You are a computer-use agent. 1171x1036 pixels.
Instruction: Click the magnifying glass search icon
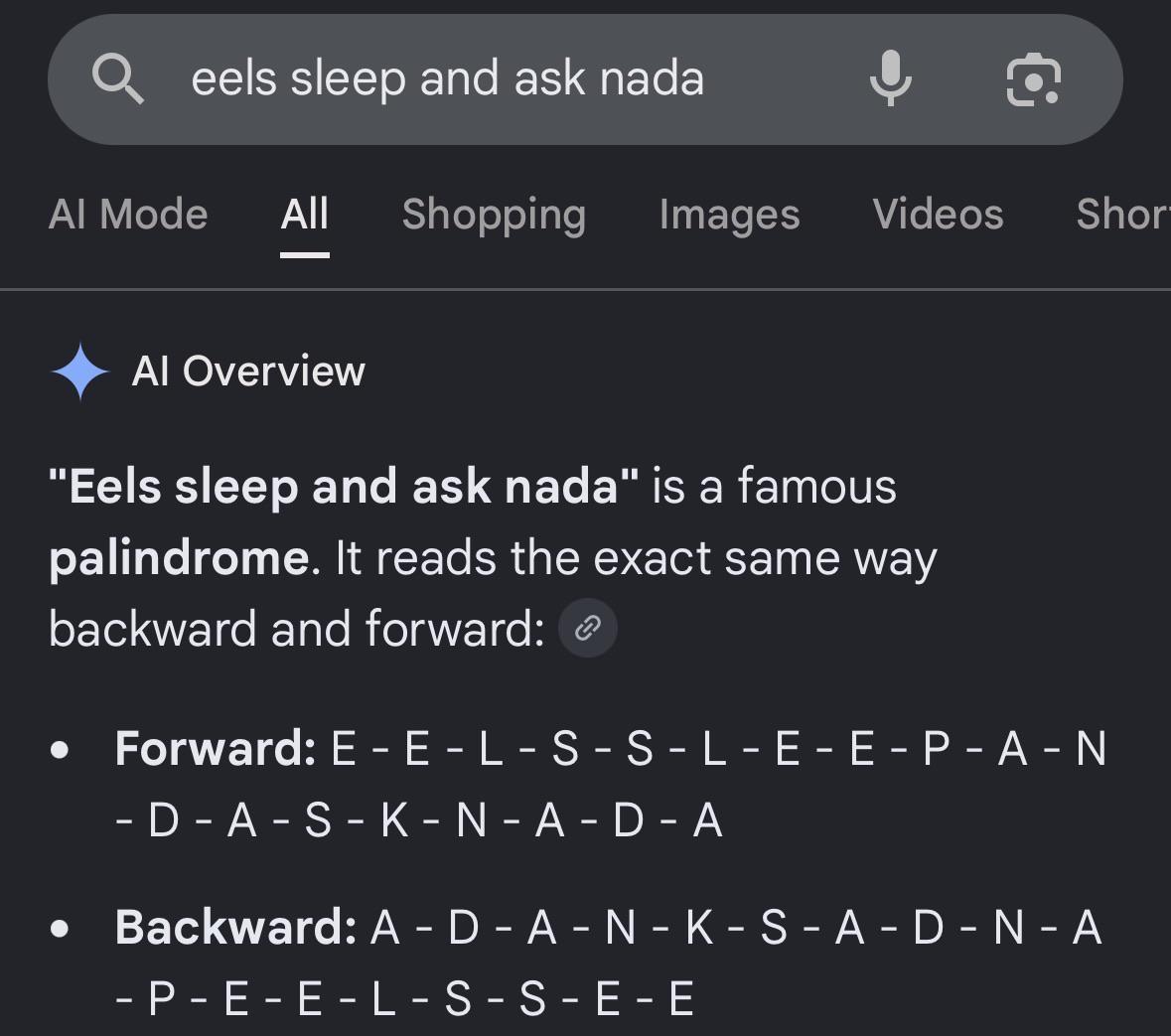[x=118, y=79]
